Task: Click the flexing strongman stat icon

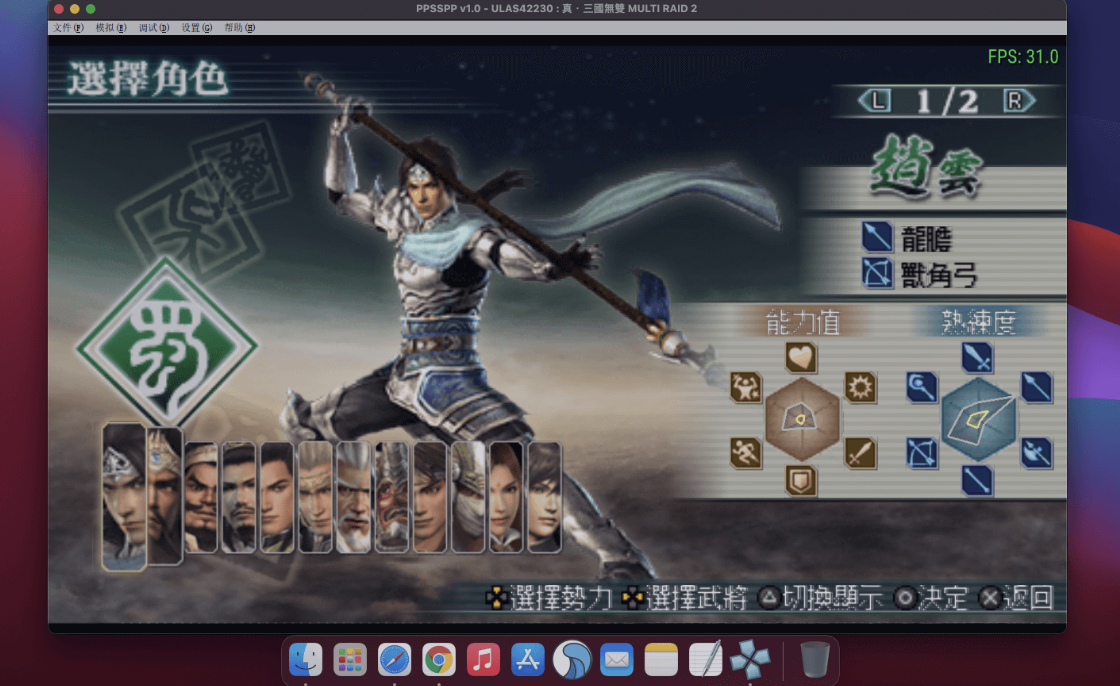Action: [745, 387]
